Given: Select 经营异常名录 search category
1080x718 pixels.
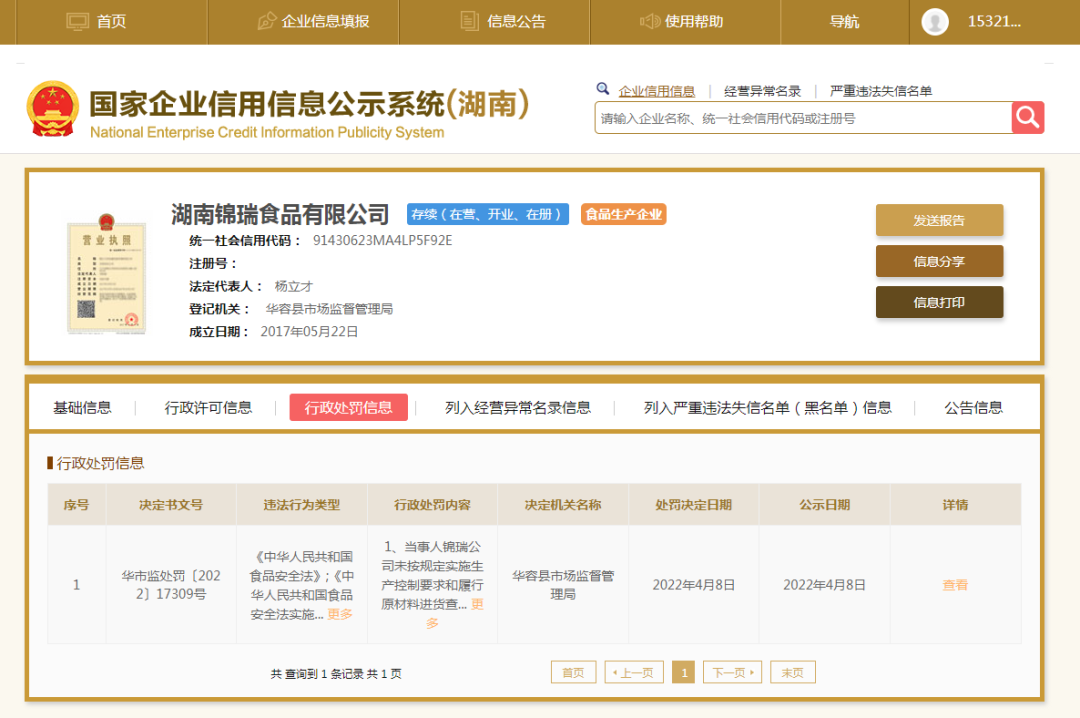Looking at the screenshot, I should 762,91.
